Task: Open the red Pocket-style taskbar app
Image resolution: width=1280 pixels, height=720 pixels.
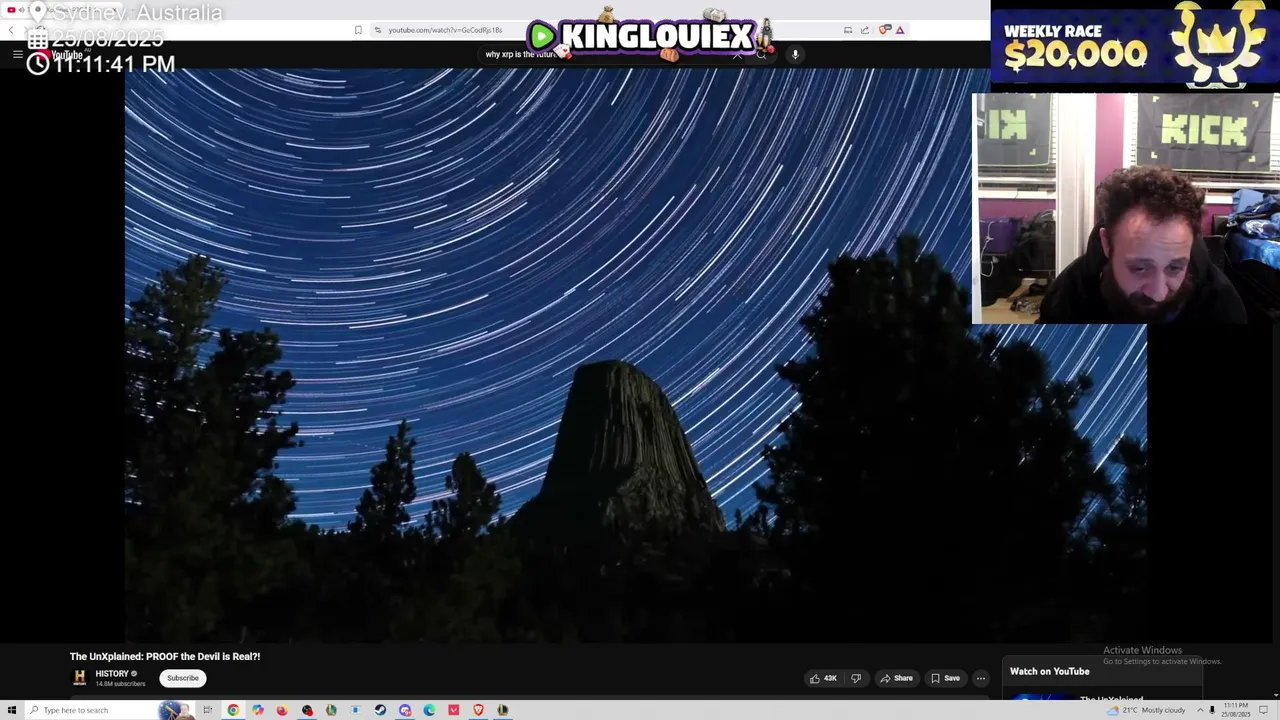Action: [x=454, y=710]
